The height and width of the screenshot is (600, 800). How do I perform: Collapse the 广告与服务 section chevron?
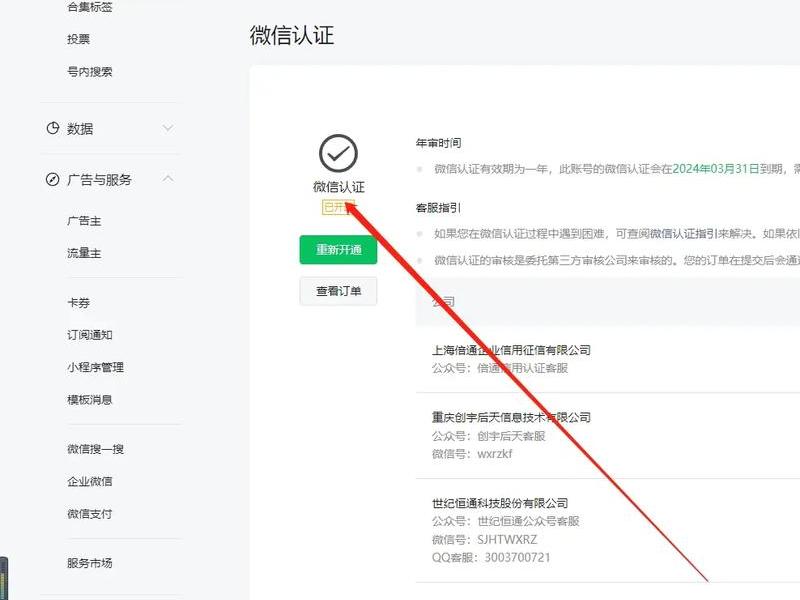pyautogui.click(x=168, y=179)
